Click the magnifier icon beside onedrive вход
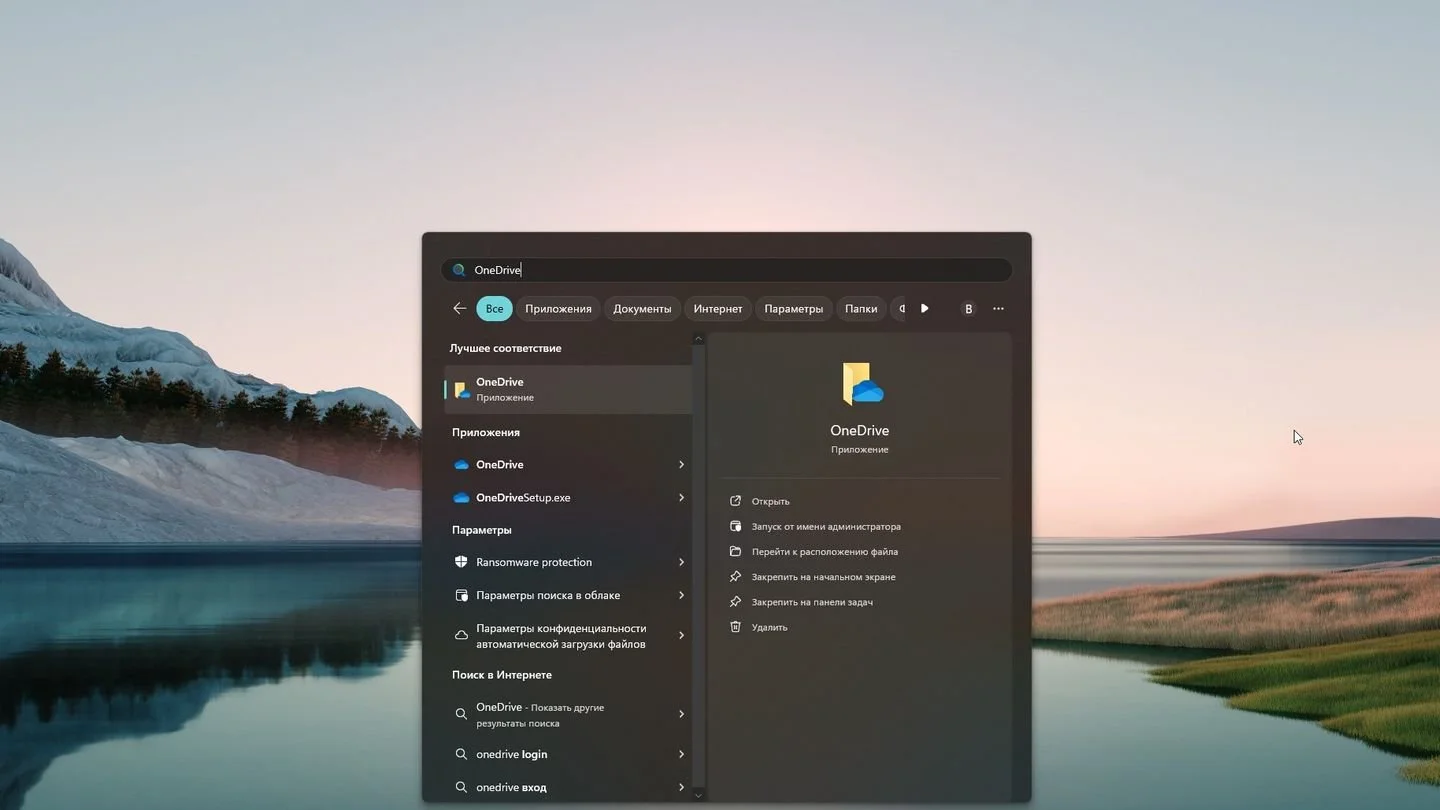Viewport: 1440px width, 810px height. [x=461, y=787]
